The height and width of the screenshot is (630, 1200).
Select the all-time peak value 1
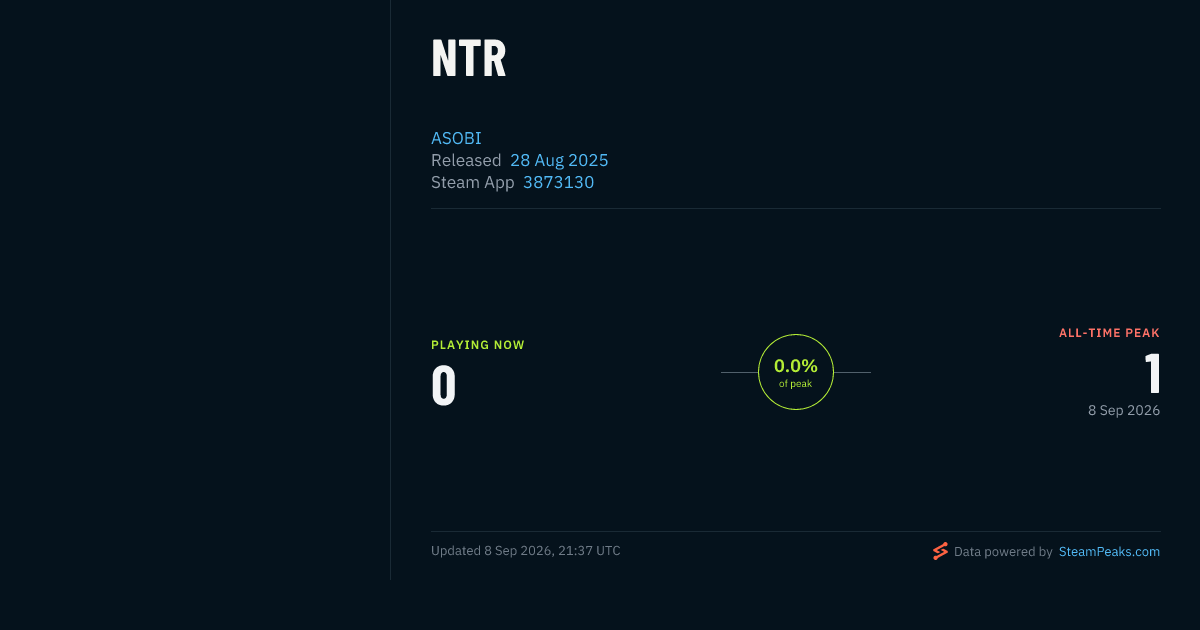(1152, 374)
